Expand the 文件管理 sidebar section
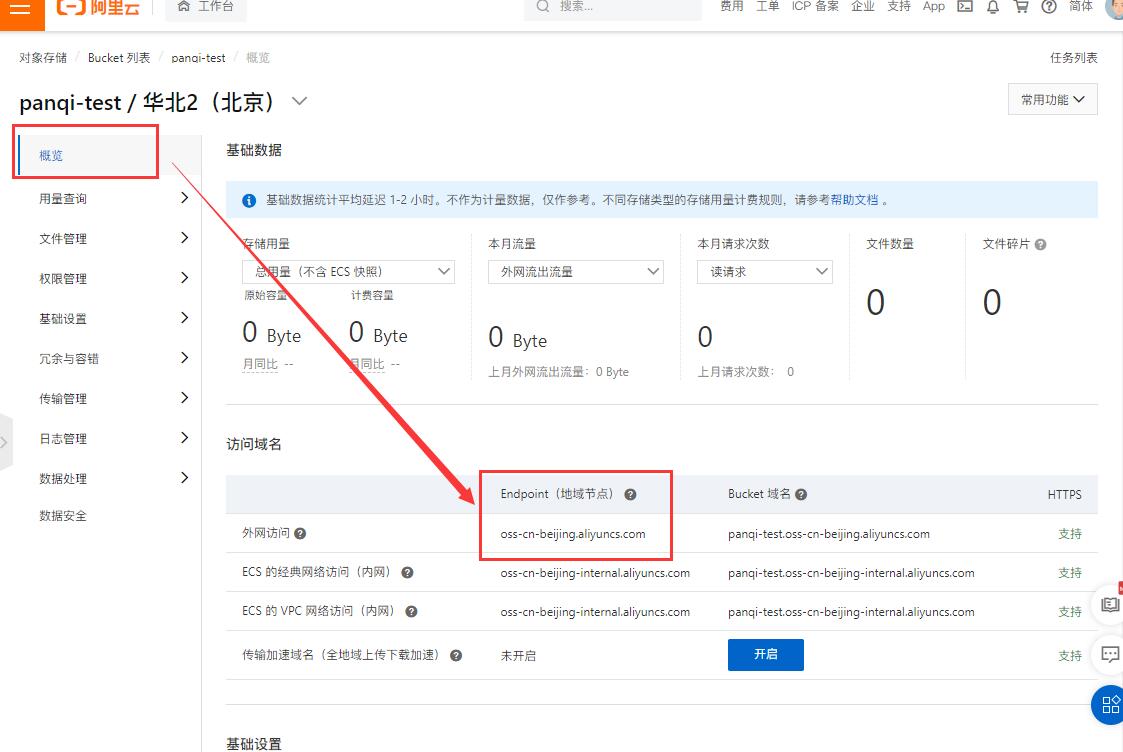Viewport: 1123px width, 752px height. [x=107, y=238]
